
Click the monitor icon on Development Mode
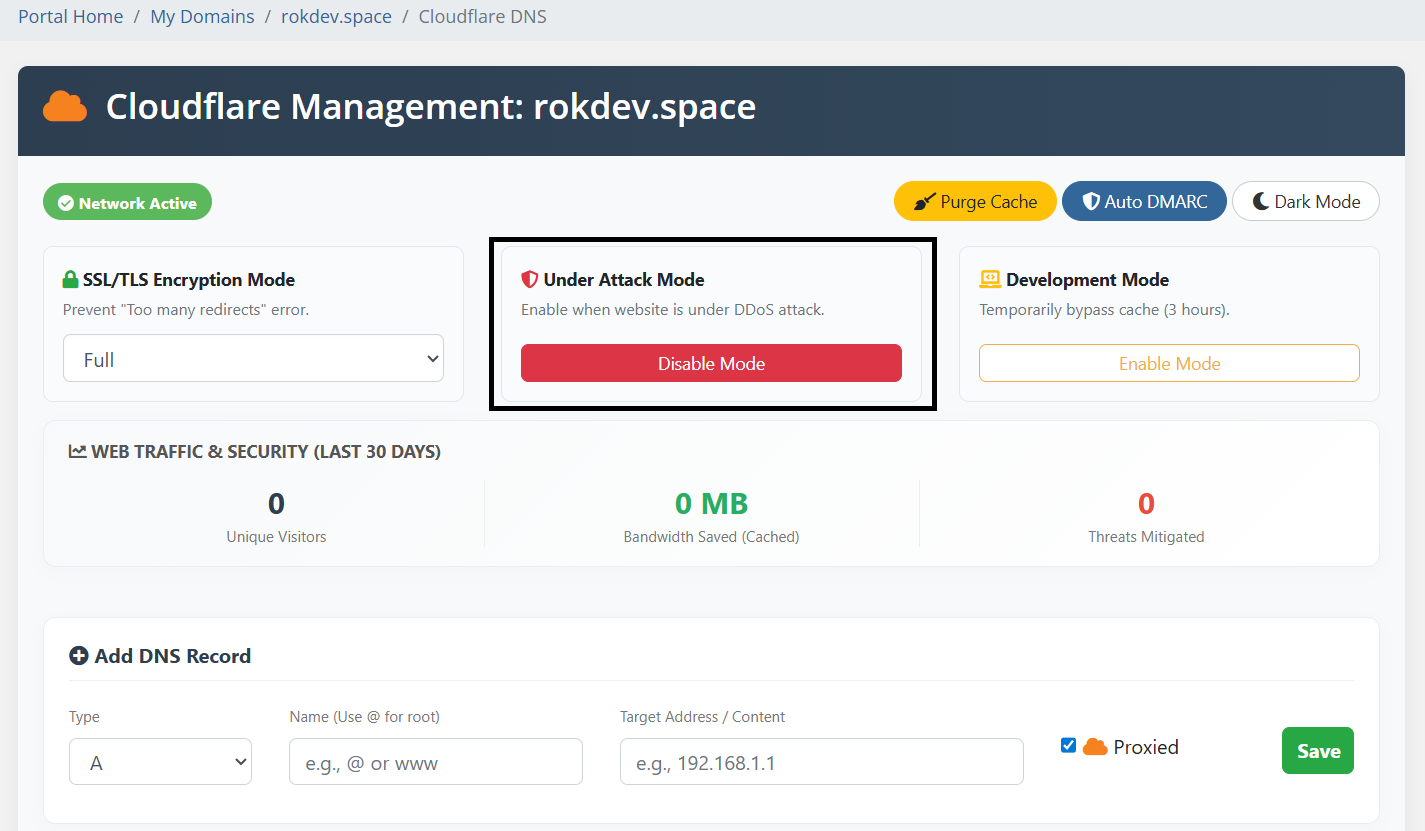[x=992, y=279]
